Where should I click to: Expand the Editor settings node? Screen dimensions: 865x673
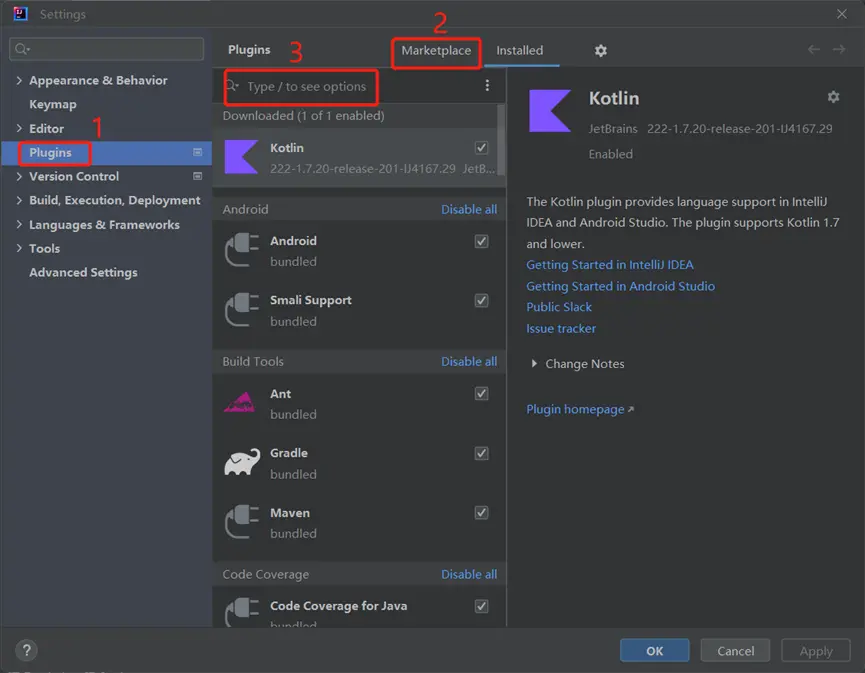point(19,129)
